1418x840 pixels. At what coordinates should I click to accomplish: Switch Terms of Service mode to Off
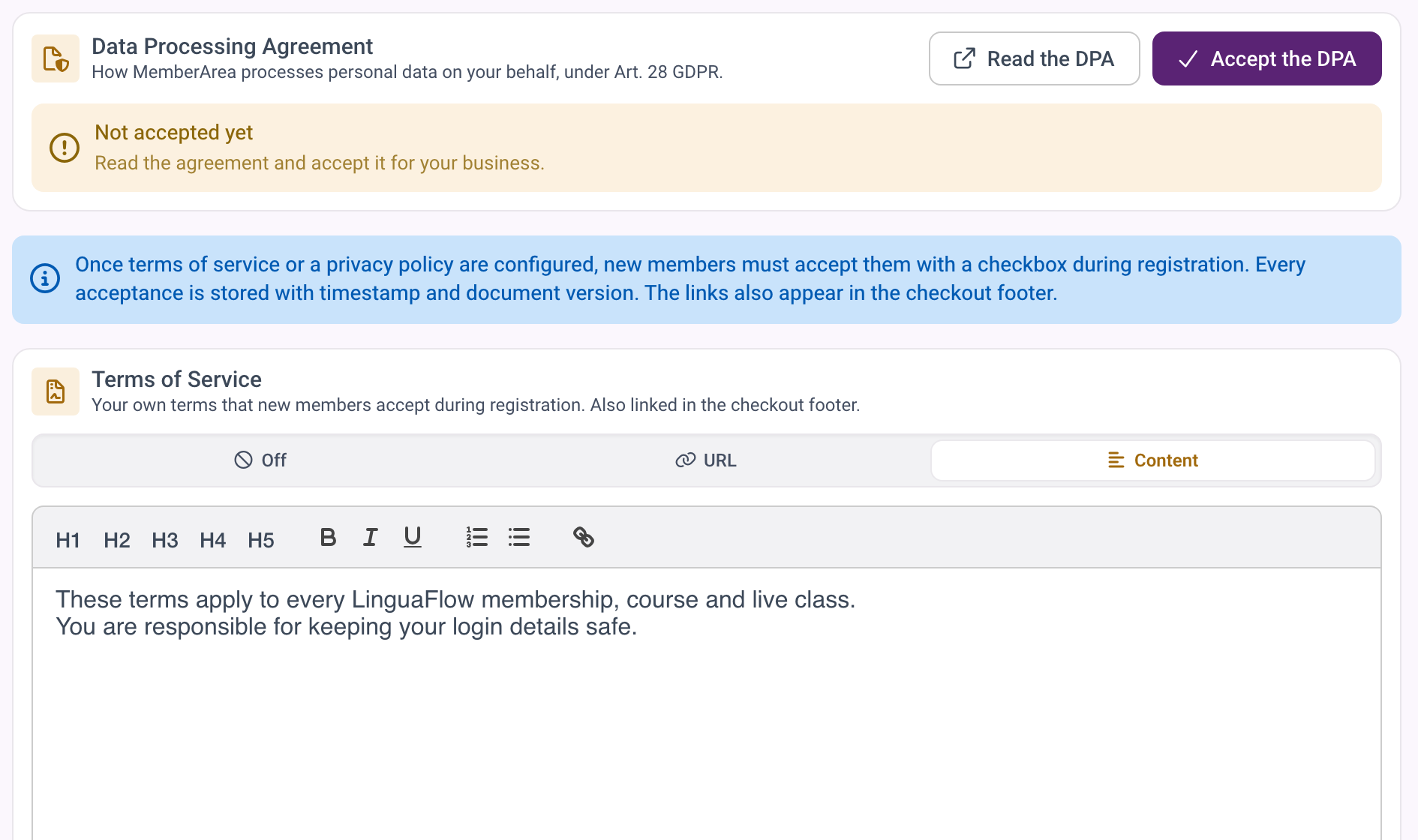pos(260,460)
